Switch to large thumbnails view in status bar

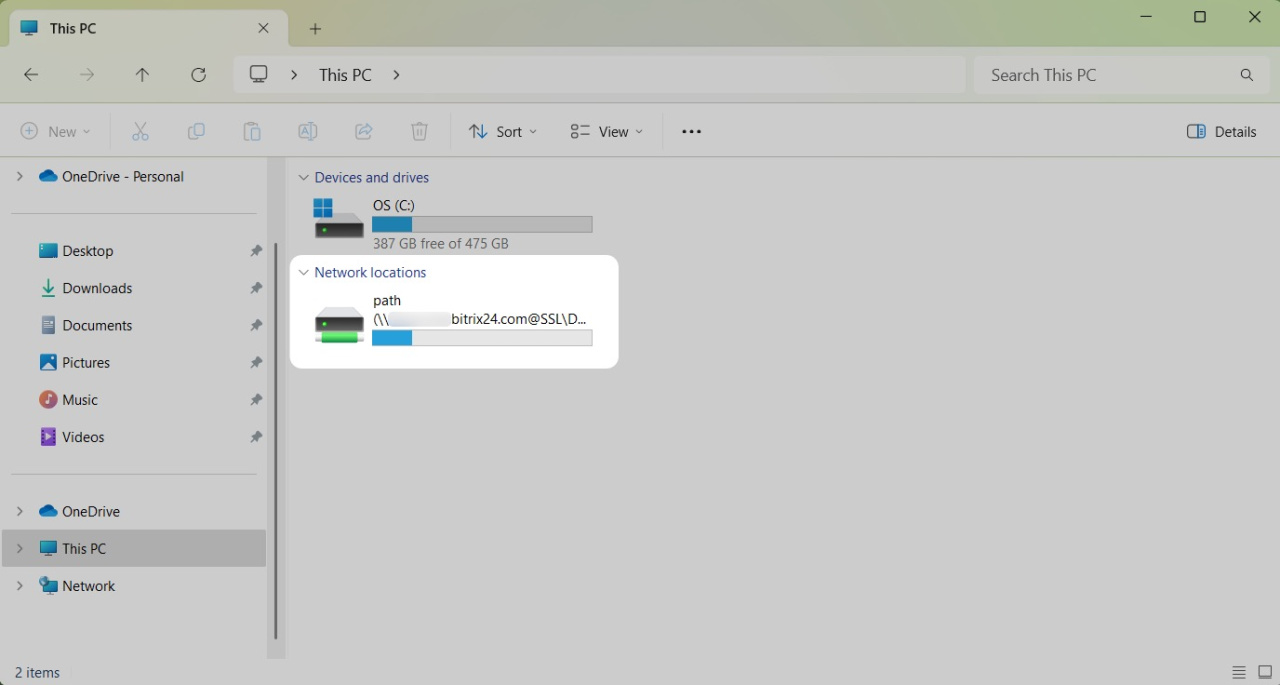point(1265,672)
